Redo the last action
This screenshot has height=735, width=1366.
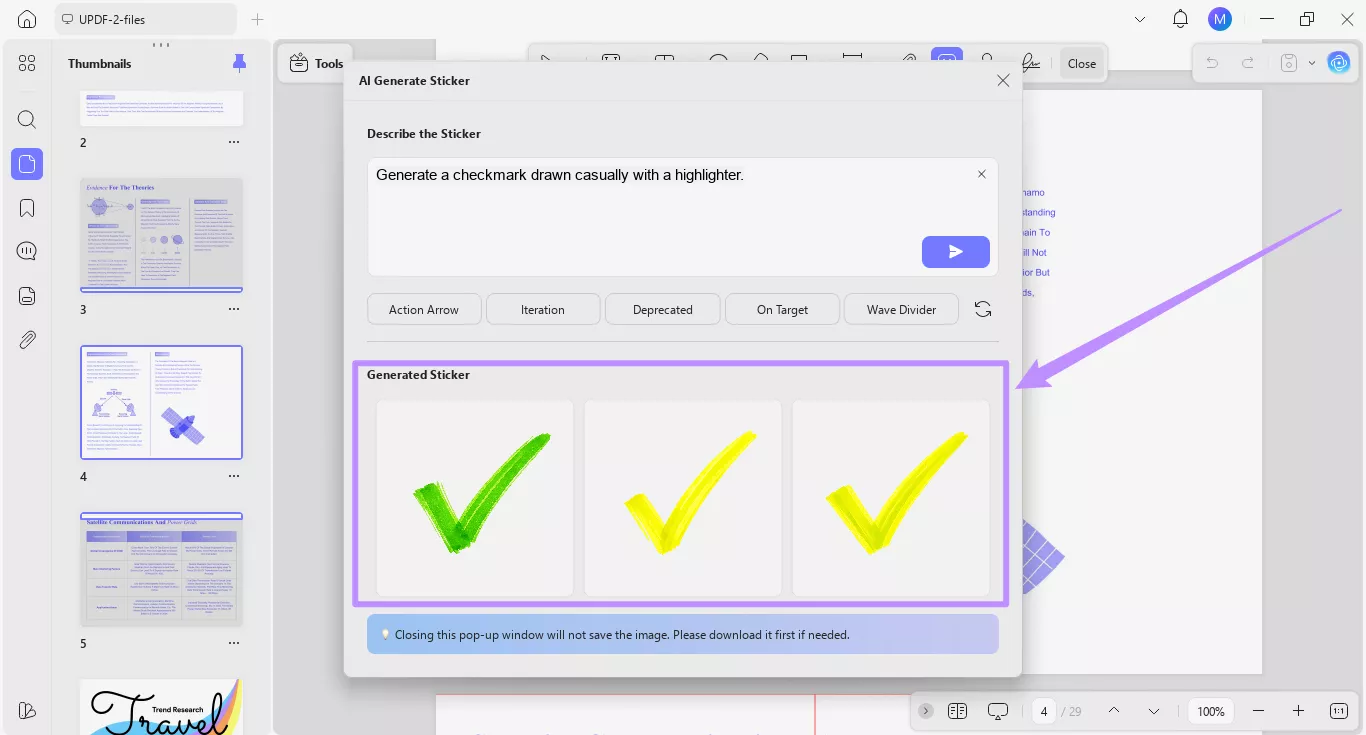coord(1248,63)
